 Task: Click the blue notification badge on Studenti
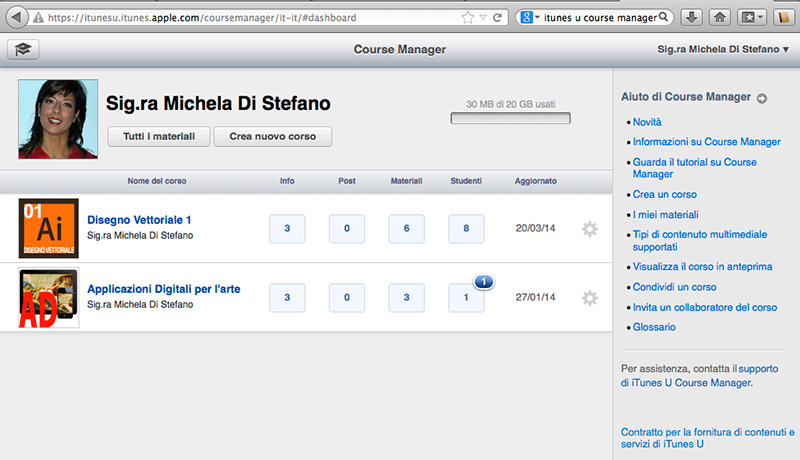(484, 282)
